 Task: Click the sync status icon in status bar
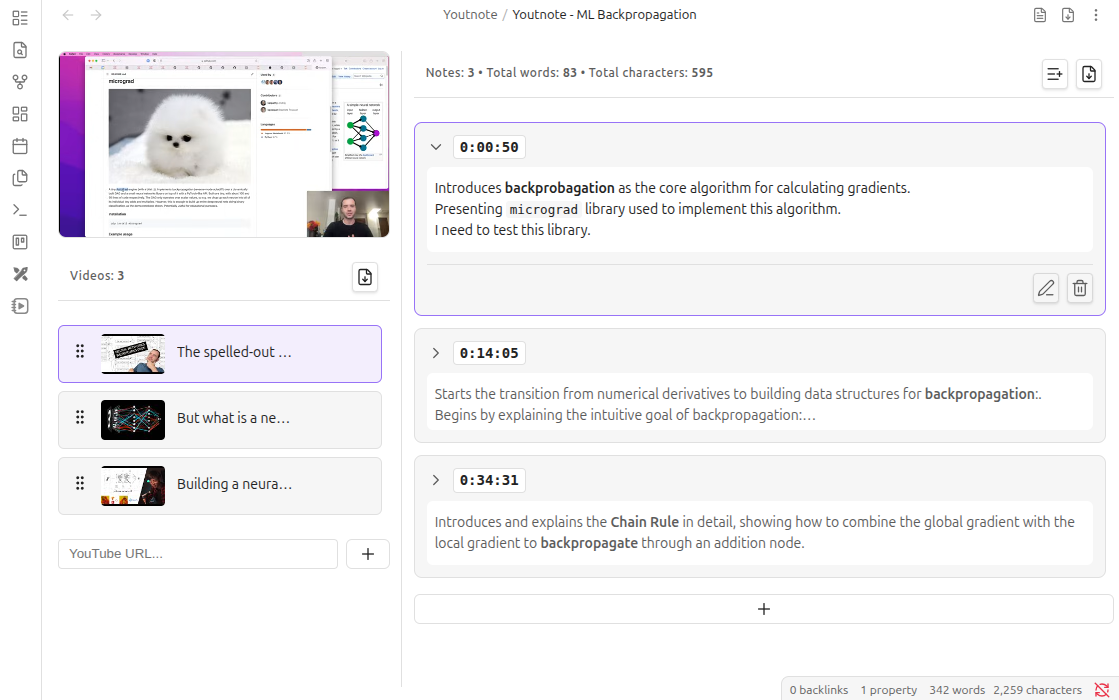(x=1102, y=690)
